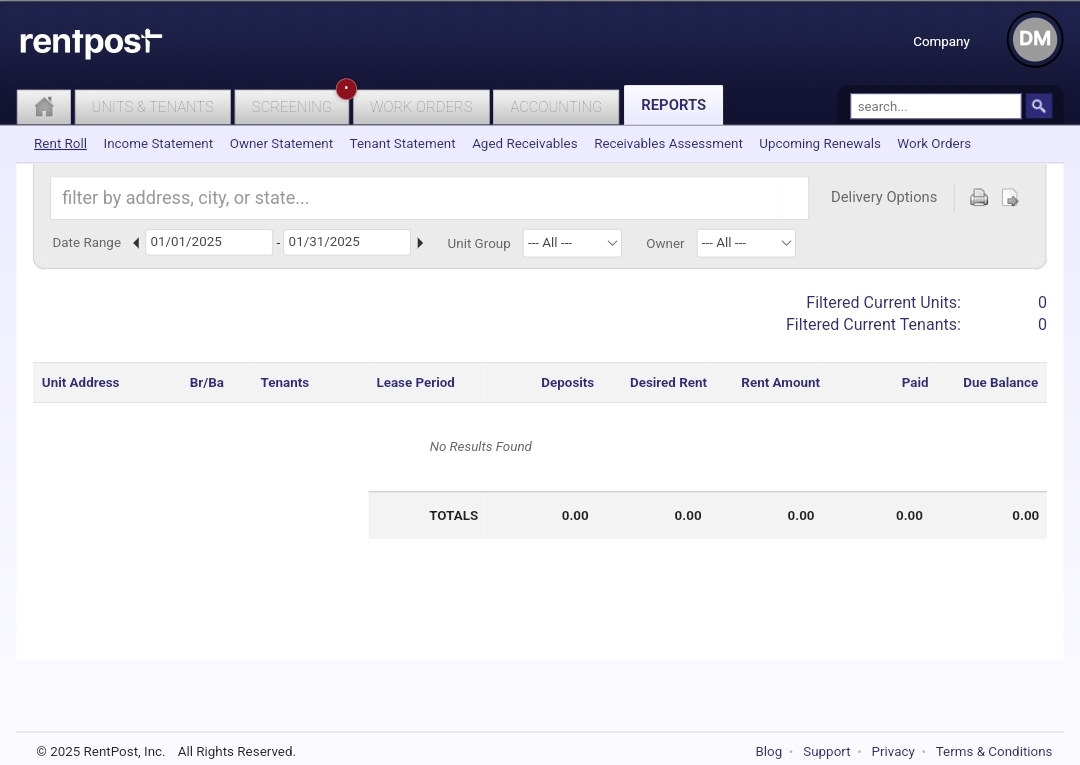Open the Tenant Statement report
Viewport: 1080px width, 765px height.
coord(402,143)
